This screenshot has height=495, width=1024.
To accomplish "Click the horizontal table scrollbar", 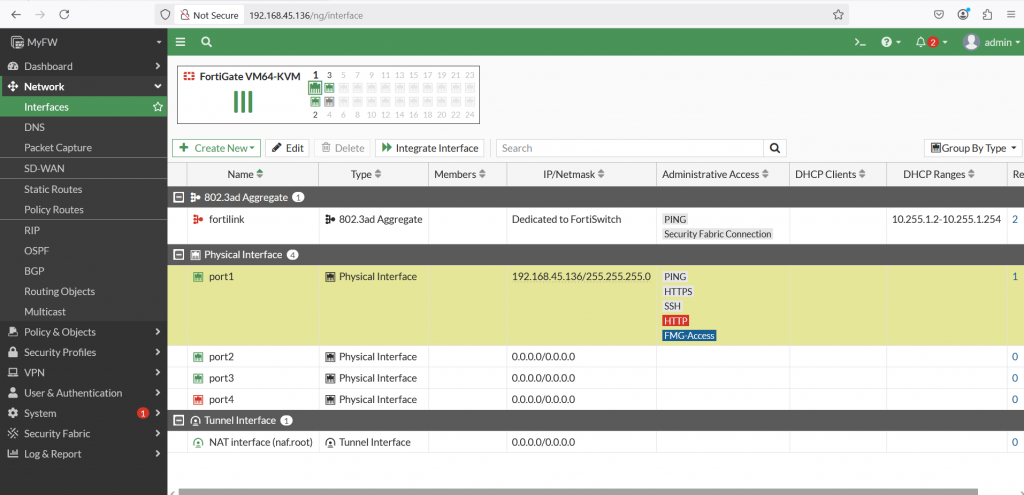I will (x=578, y=492).
